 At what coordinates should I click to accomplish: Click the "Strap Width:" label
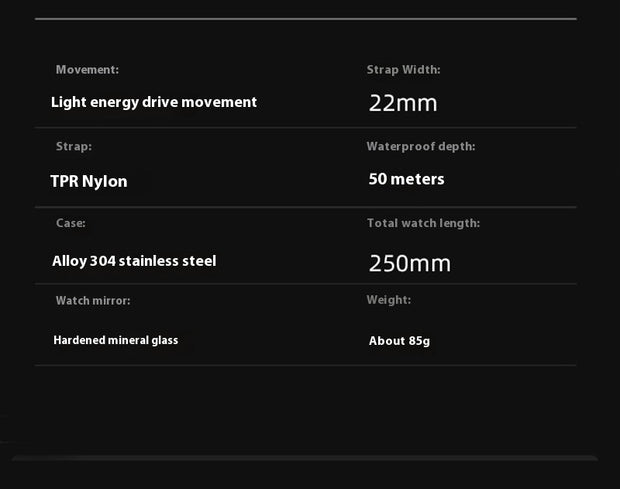[403, 70]
